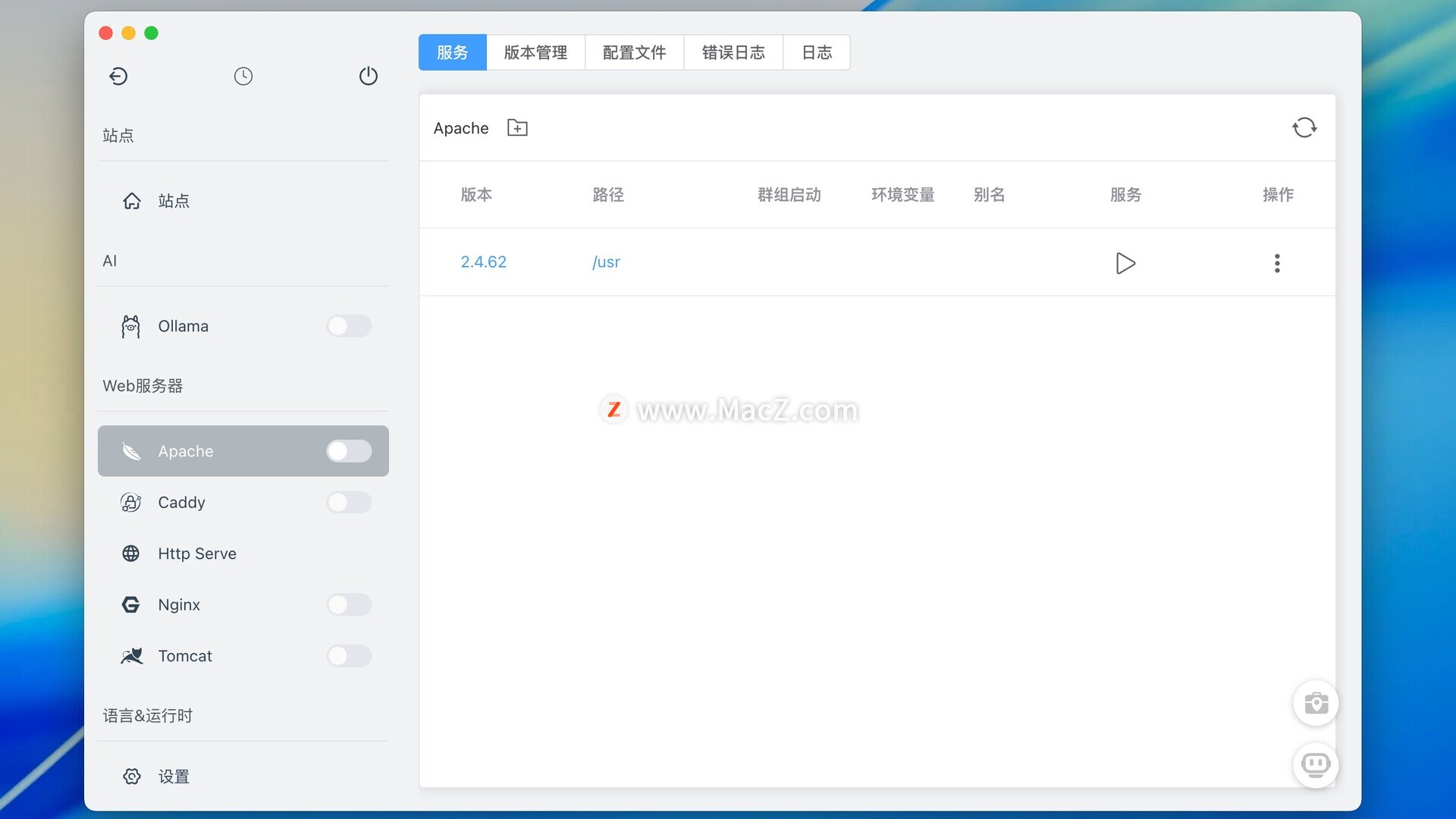The height and width of the screenshot is (819, 1456).
Task: Switch to the 错误日志 tab
Action: 733,52
